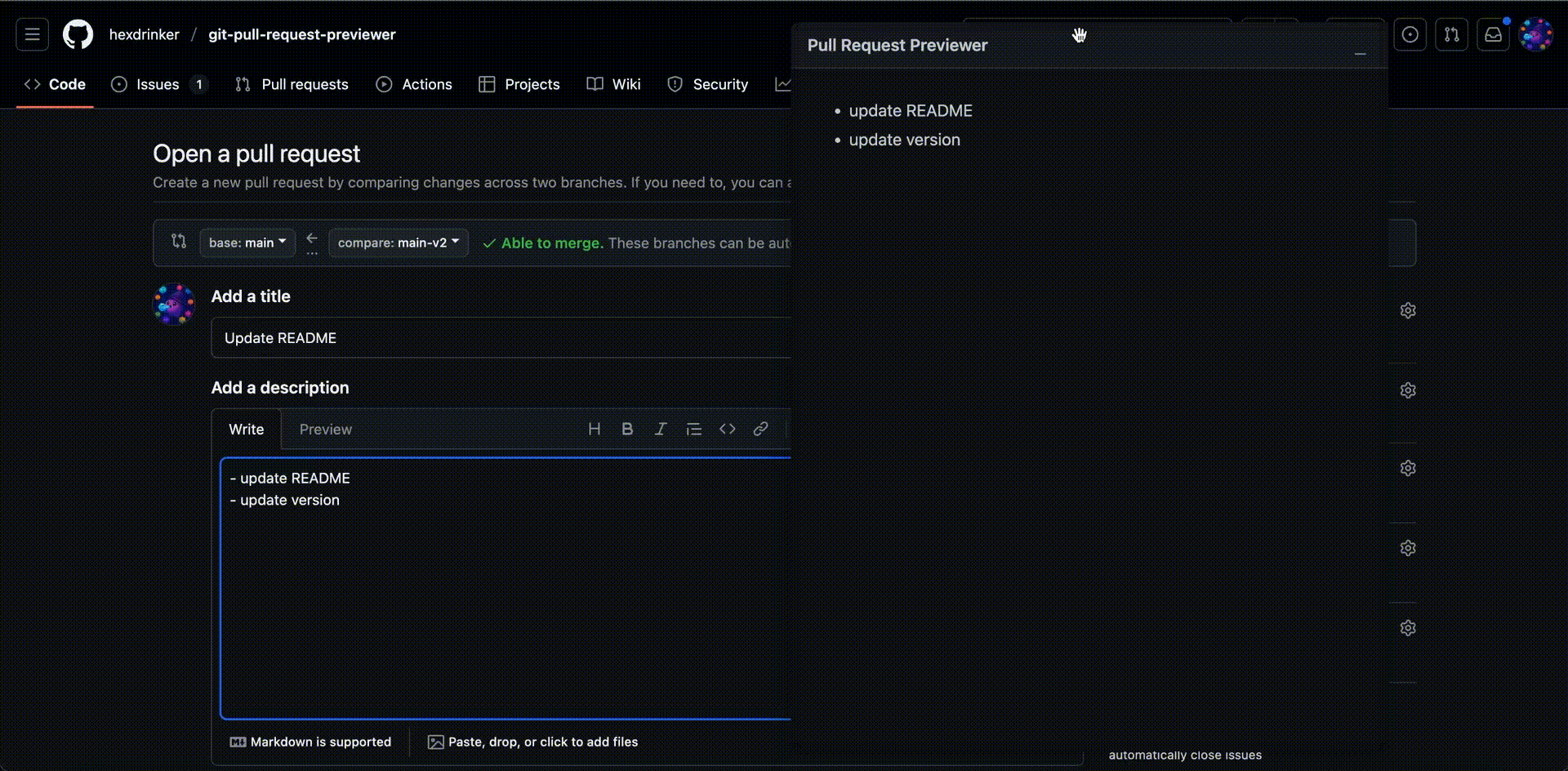Insert a quote with the toolbar icon
The image size is (1568, 771).
(x=694, y=429)
